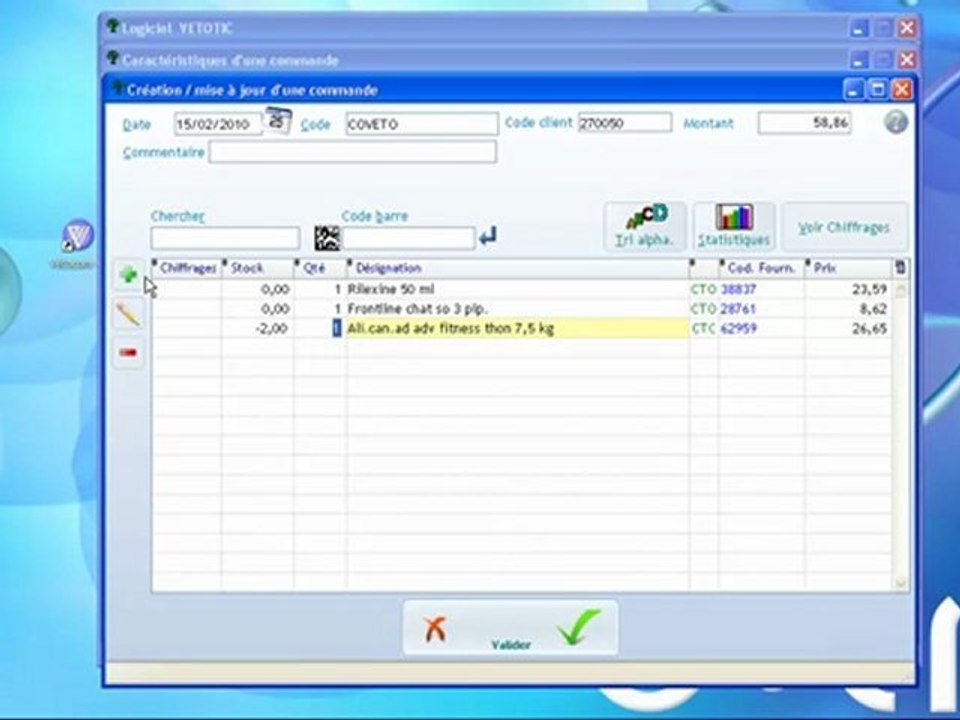Click into the Date field
The image size is (960, 720).
[218, 124]
